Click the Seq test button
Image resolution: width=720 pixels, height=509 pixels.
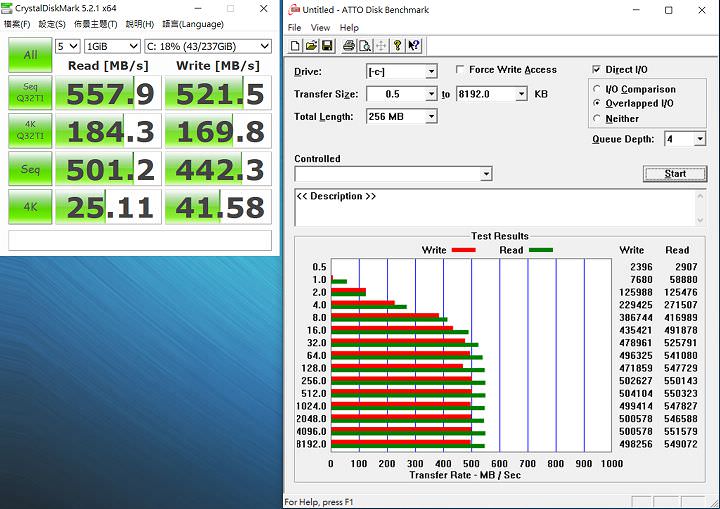(x=30, y=169)
